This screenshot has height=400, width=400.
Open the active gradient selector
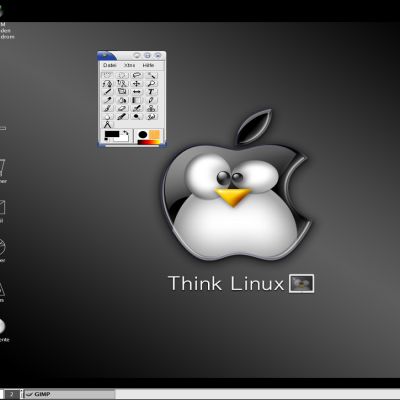(x=149, y=142)
